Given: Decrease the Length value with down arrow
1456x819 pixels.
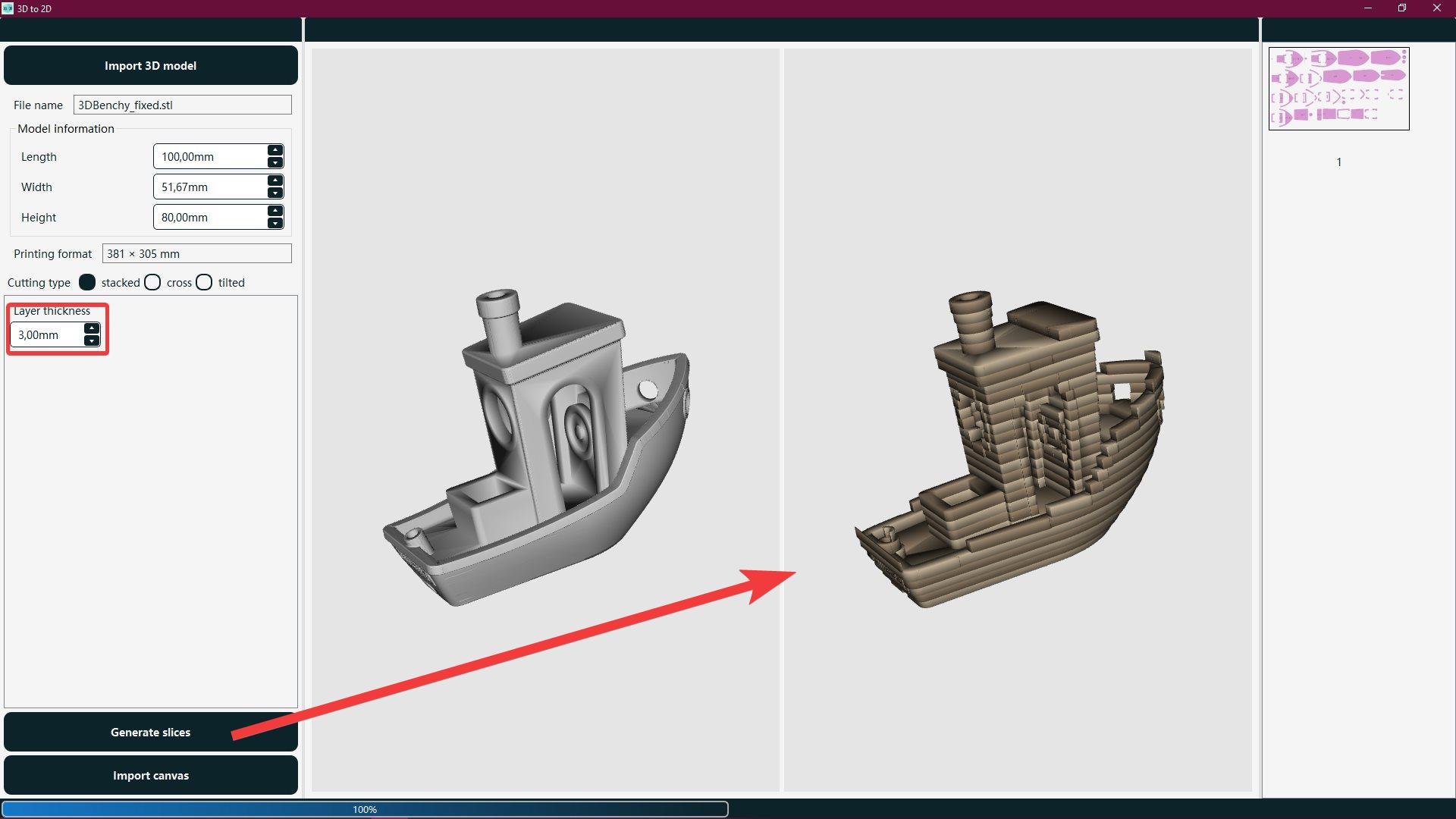Looking at the screenshot, I should tap(275, 162).
